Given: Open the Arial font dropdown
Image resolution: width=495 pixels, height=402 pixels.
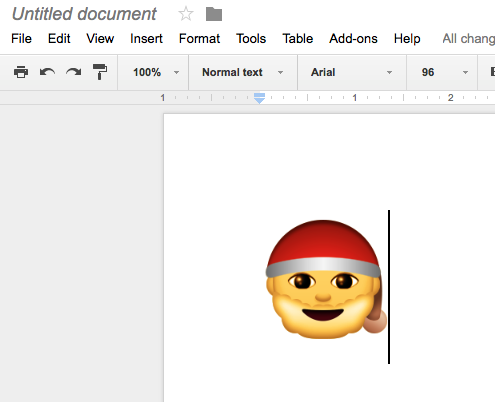Looking at the screenshot, I should pyautogui.click(x=352, y=72).
